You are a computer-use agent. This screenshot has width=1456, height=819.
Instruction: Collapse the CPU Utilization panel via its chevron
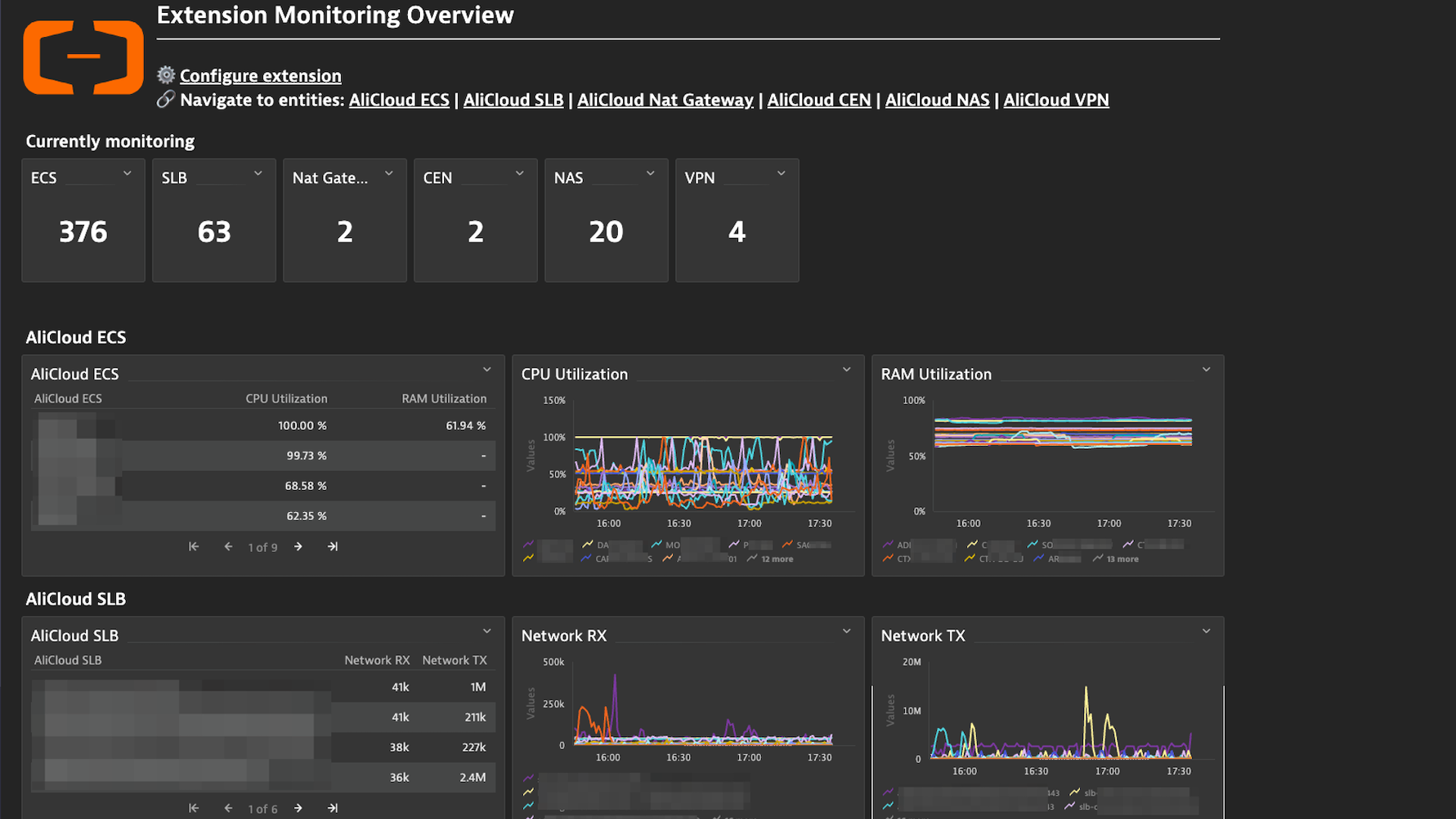(846, 369)
